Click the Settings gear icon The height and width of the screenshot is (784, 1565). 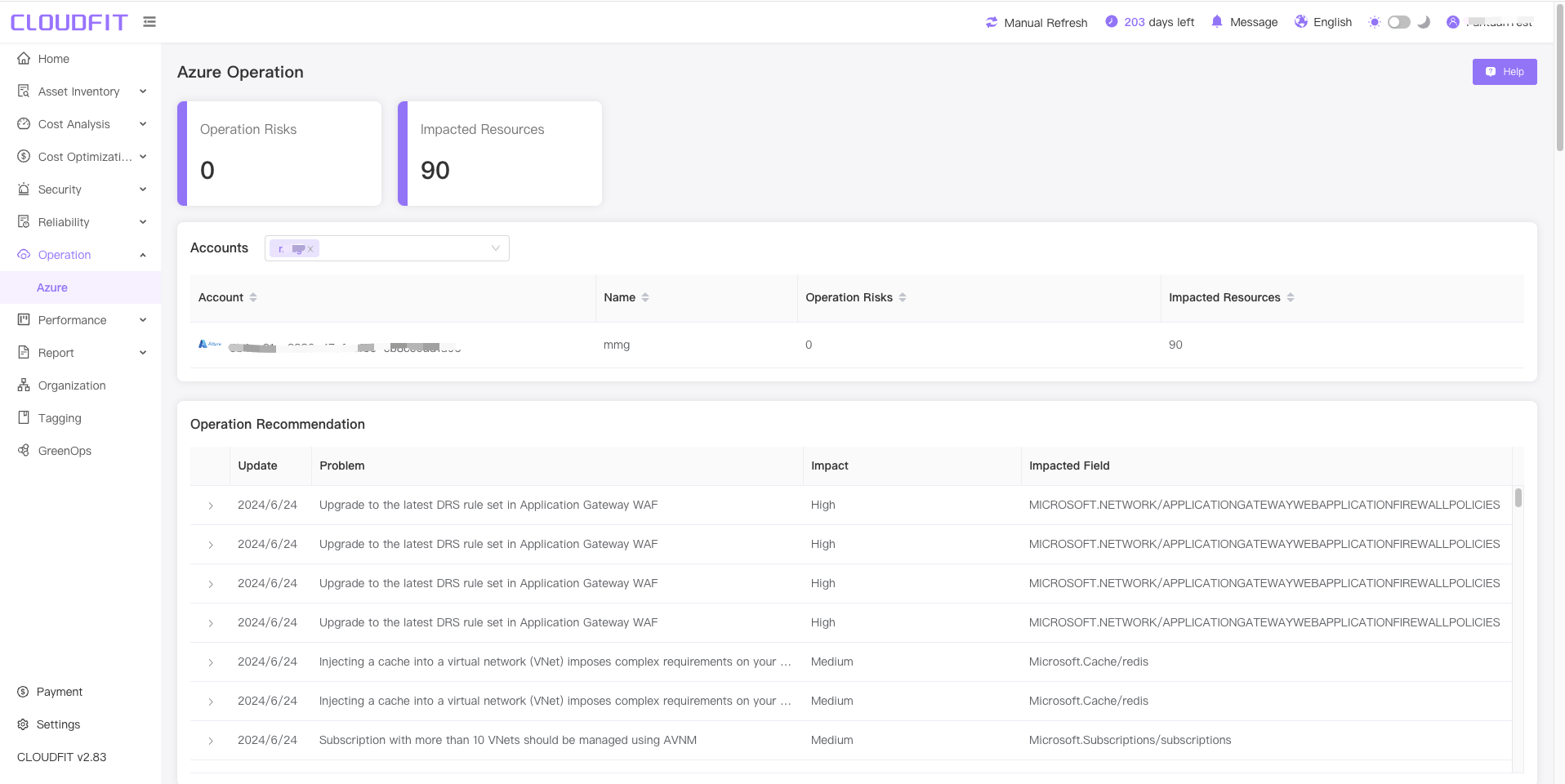[23, 724]
